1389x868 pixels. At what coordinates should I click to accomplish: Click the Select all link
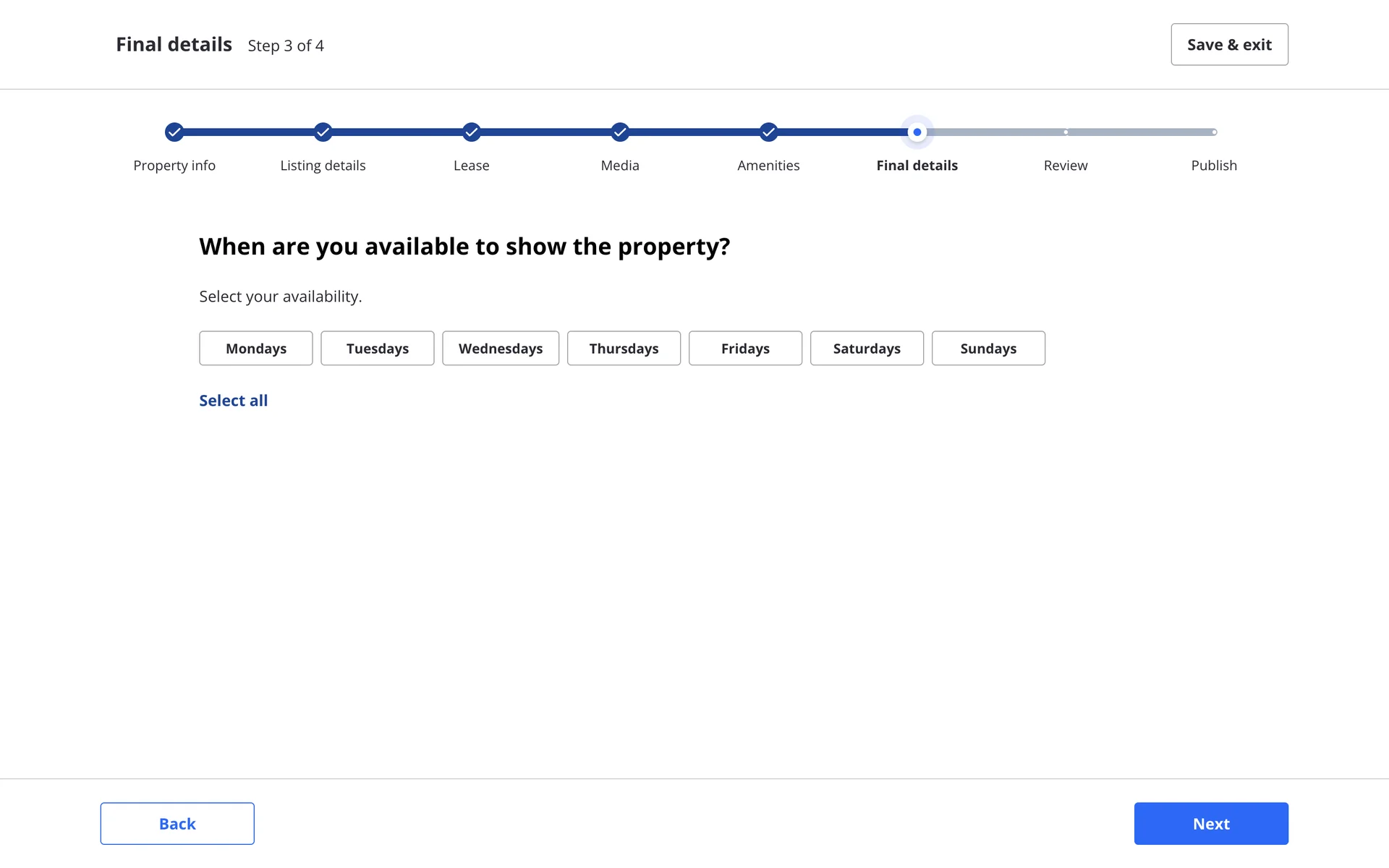(x=234, y=401)
